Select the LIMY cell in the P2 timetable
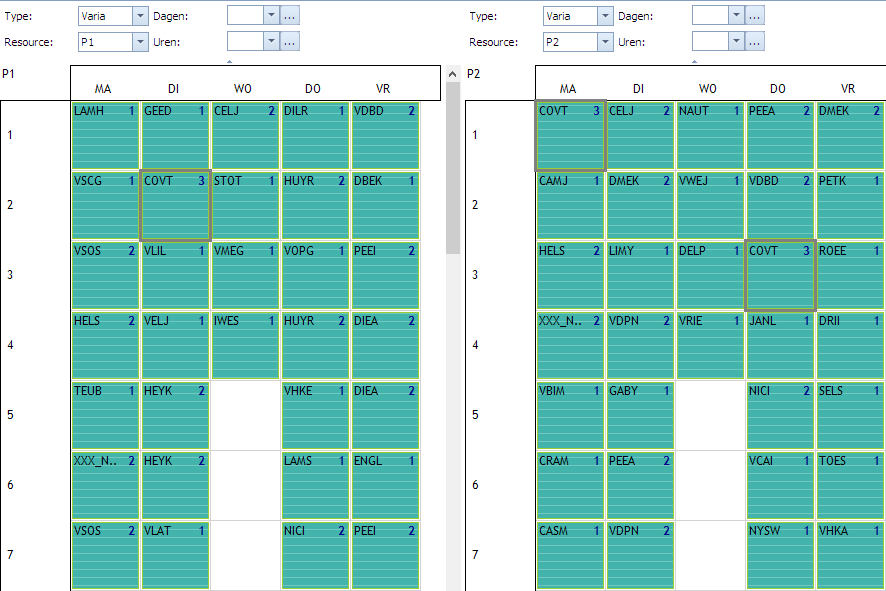Viewport: 886px width, 591px height. click(x=640, y=276)
